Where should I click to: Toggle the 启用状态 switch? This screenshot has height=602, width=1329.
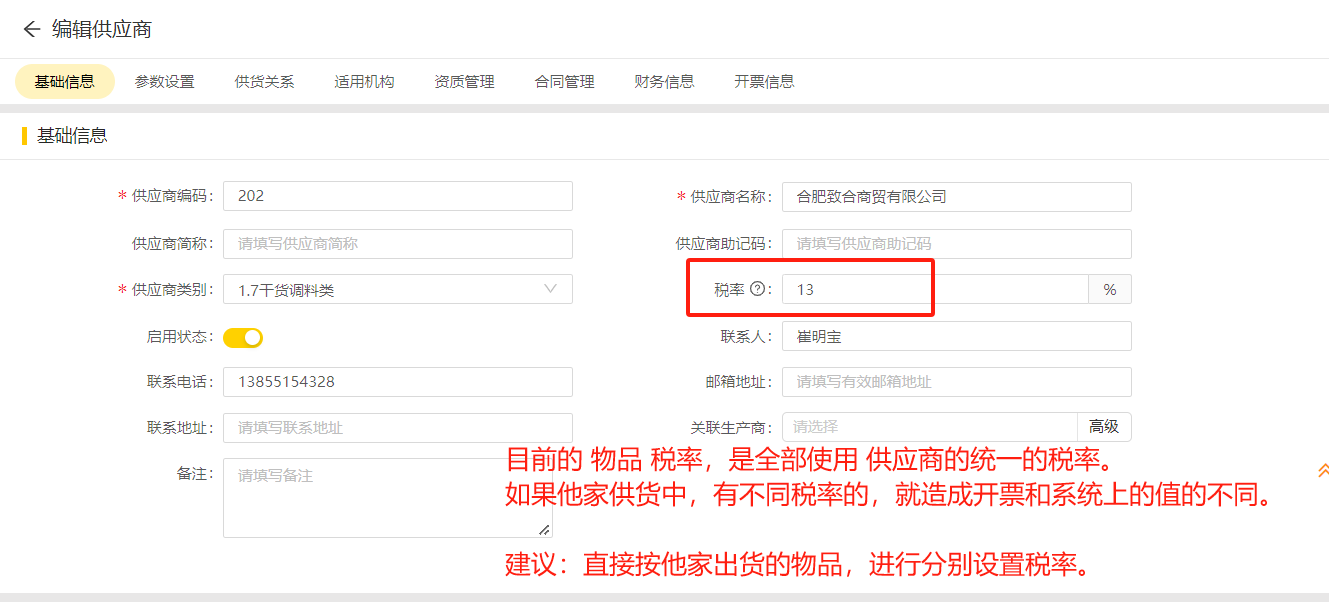point(243,337)
